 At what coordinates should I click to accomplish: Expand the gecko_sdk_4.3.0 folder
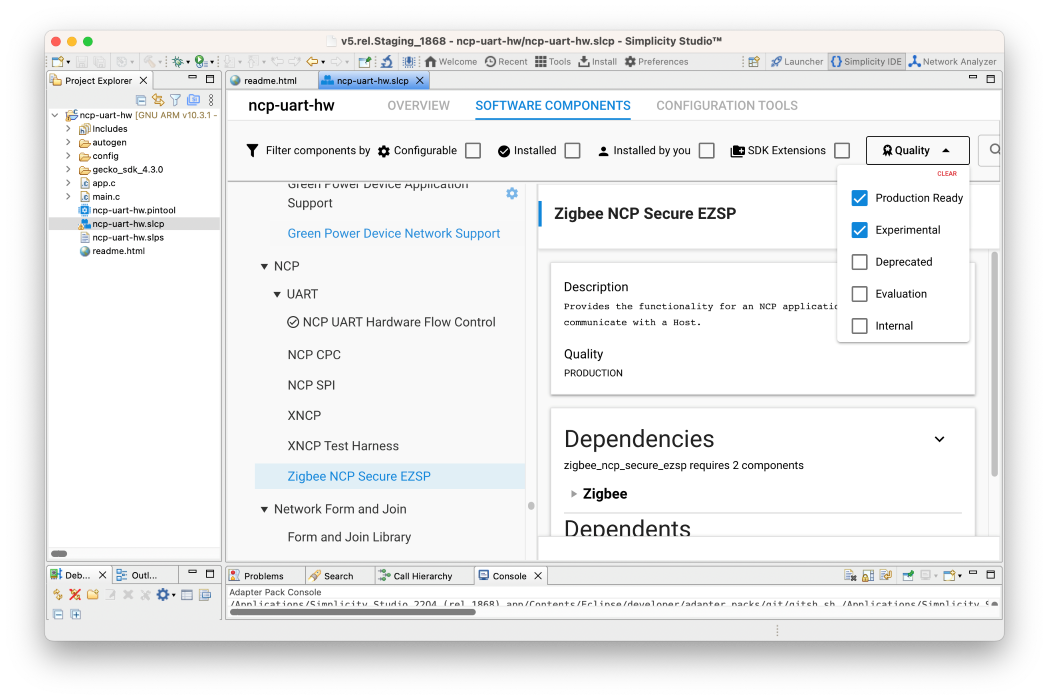68,170
